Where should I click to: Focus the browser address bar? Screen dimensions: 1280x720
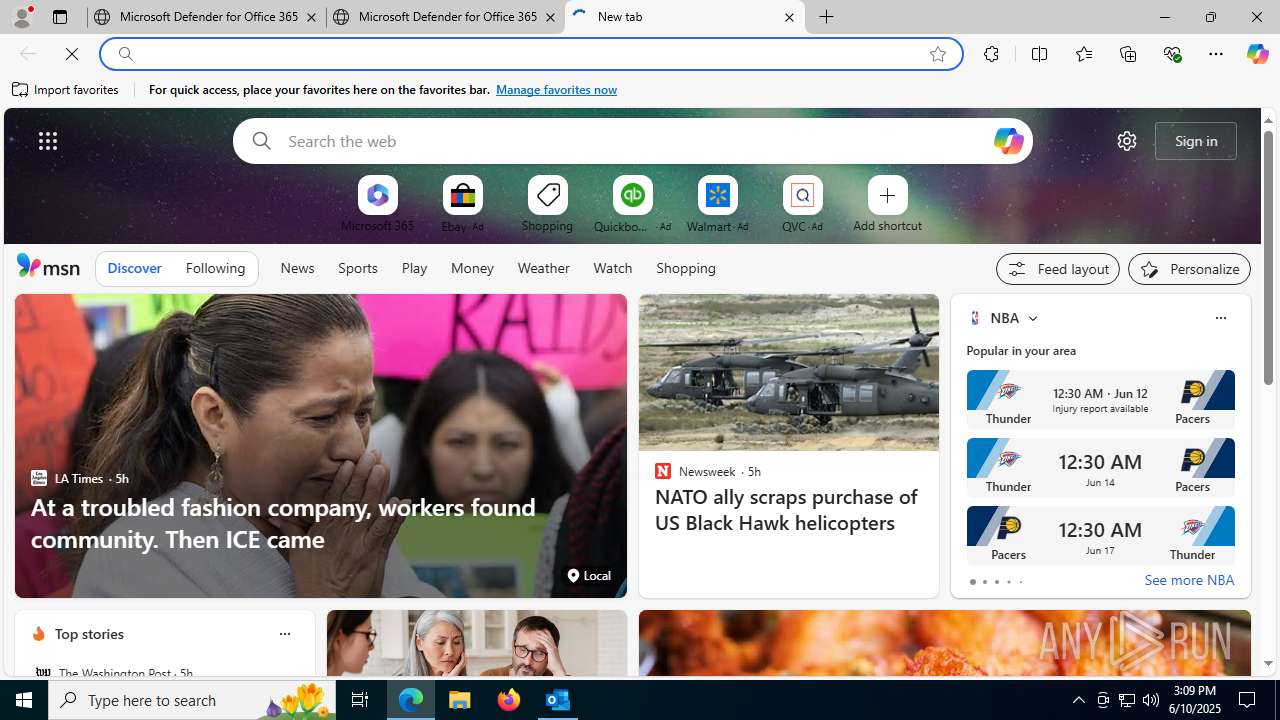(530, 54)
